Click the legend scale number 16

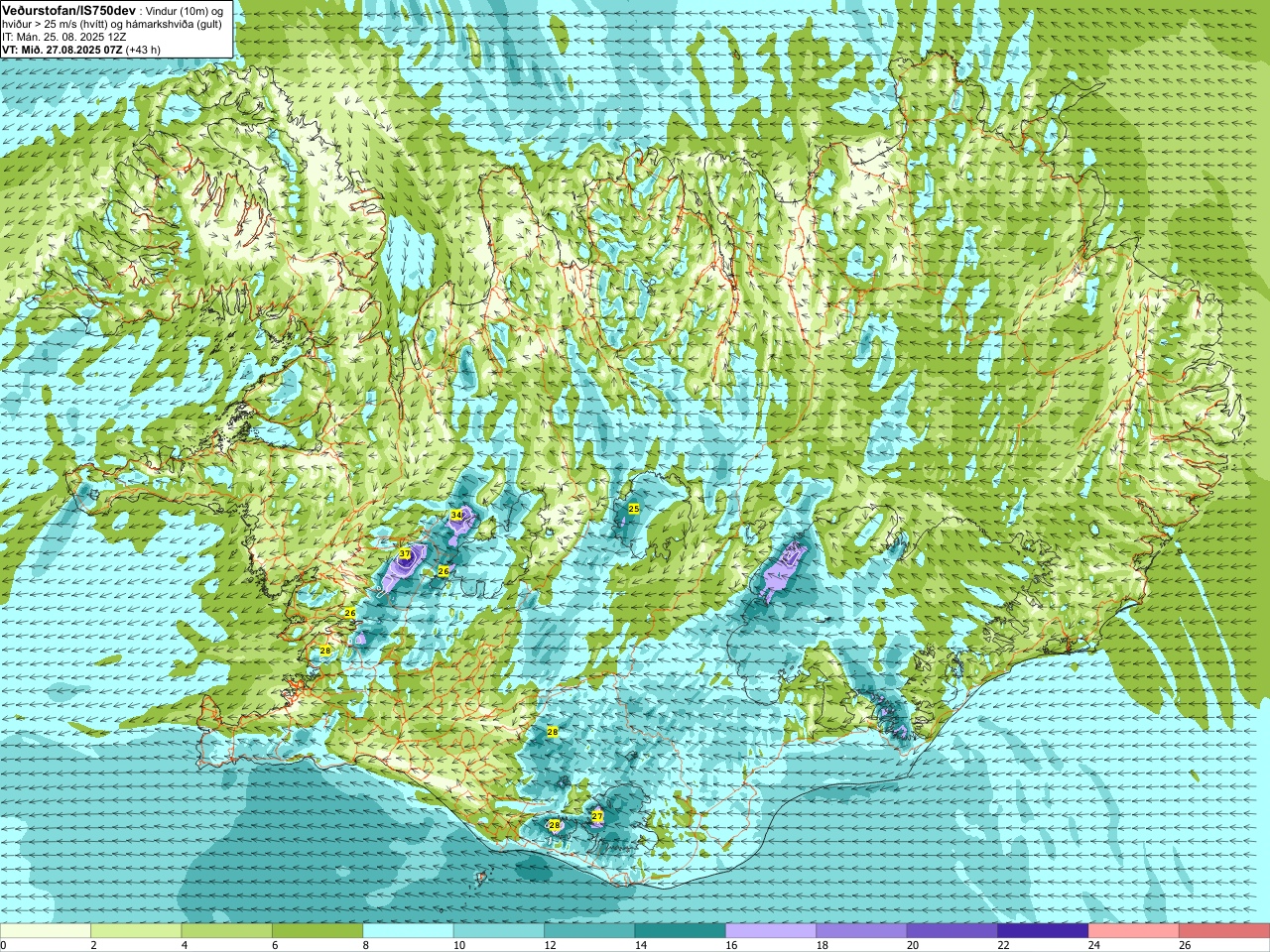pyautogui.click(x=730, y=945)
